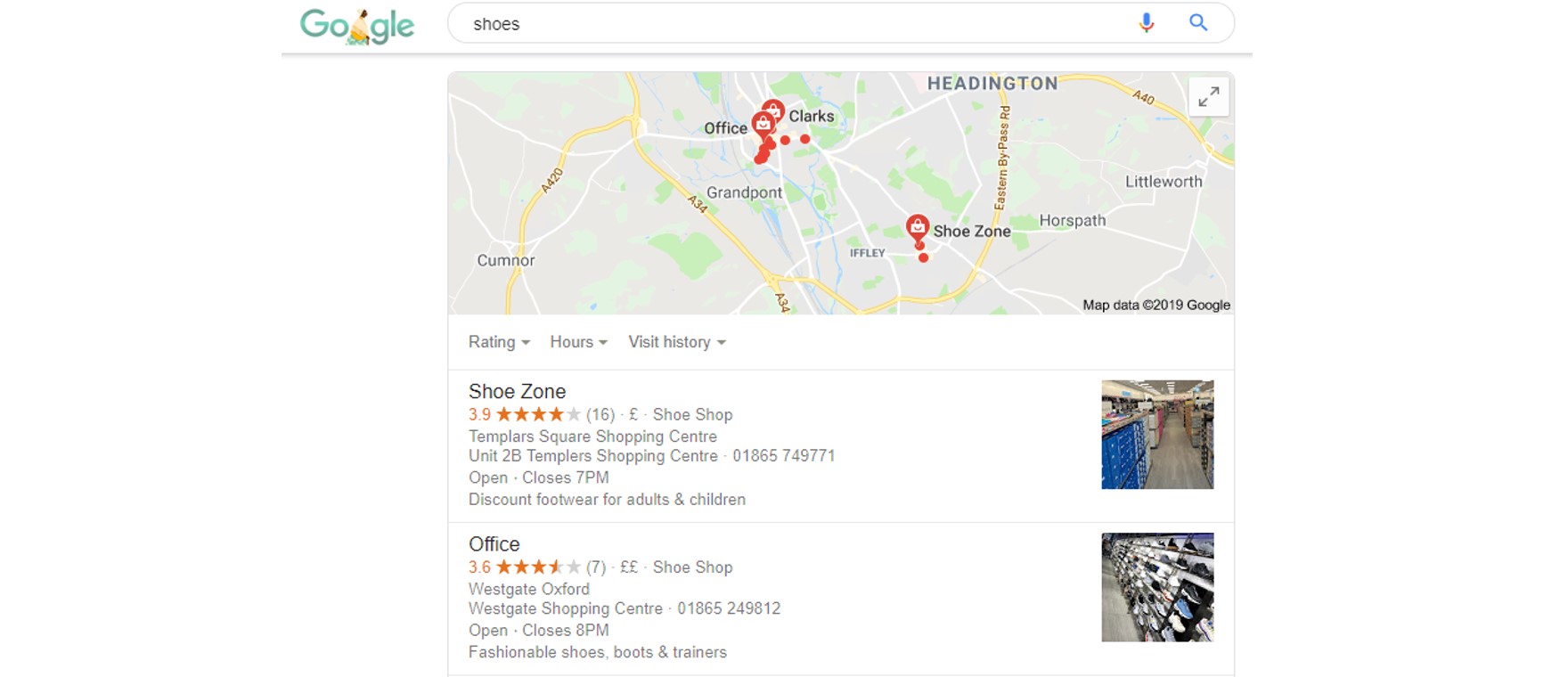Expand the map to full view
1568x677 pixels.
click(1209, 96)
